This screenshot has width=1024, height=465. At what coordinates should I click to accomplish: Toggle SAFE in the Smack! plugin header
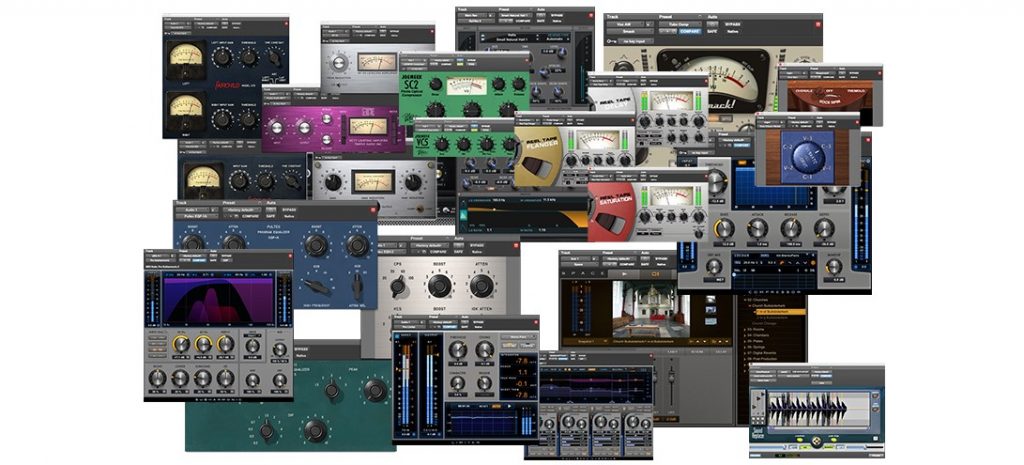click(712, 31)
